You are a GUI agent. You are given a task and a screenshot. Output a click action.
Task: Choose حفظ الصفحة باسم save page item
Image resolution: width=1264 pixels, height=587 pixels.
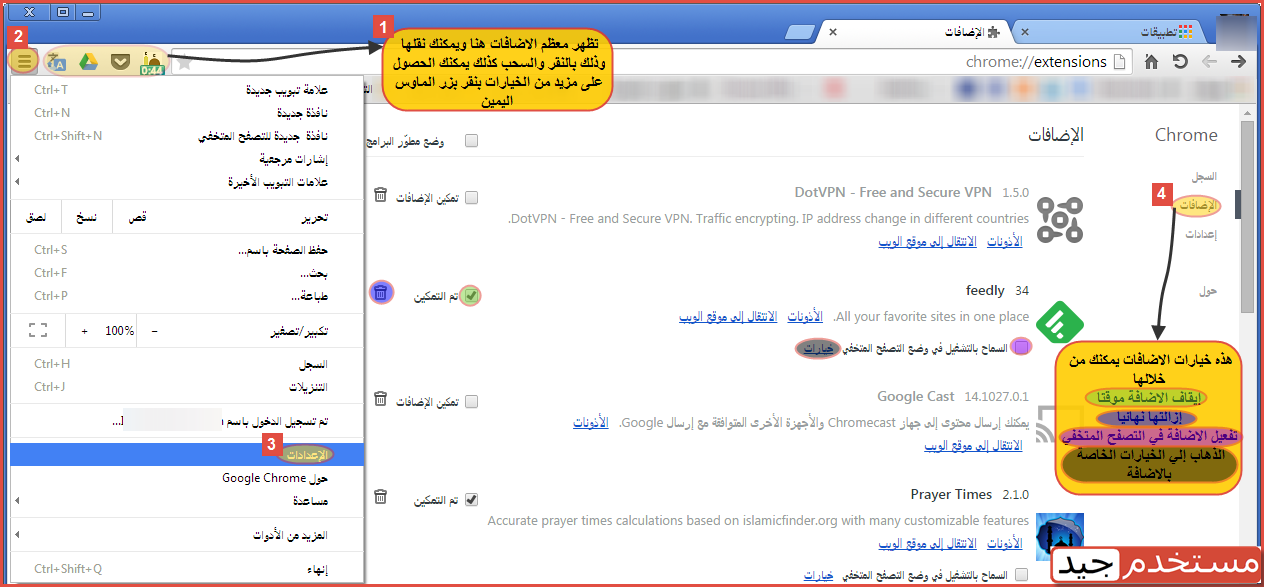[188, 250]
